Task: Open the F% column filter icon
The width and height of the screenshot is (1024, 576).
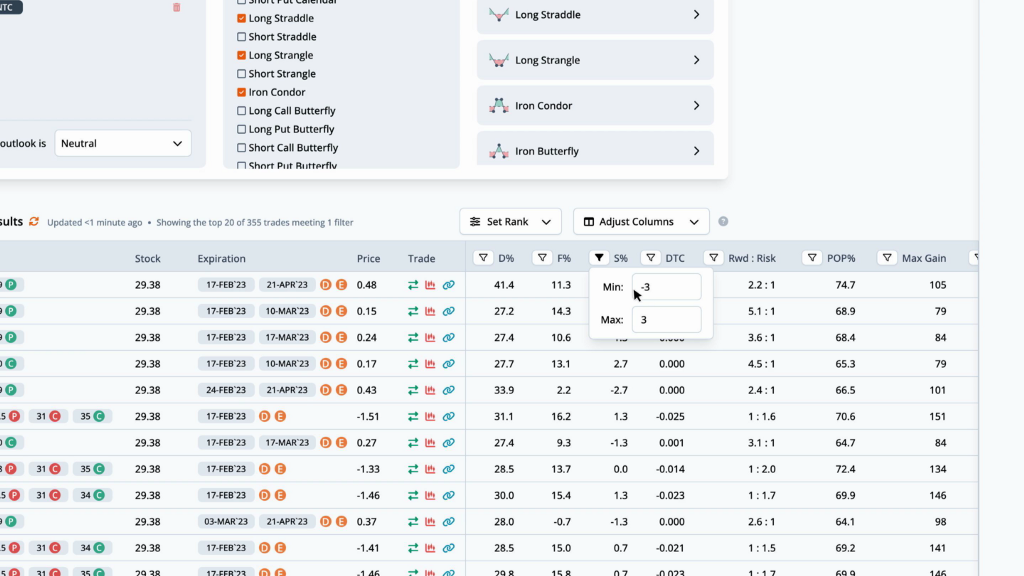Action: tap(542, 258)
